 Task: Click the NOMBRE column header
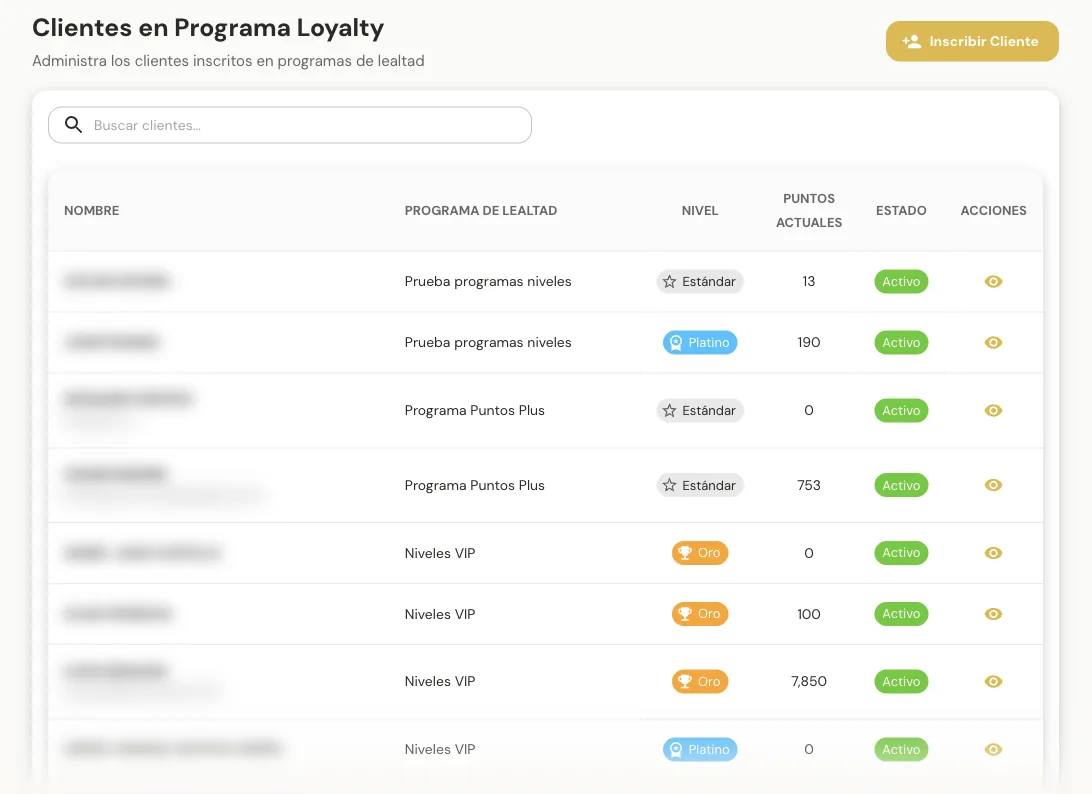pyautogui.click(x=91, y=210)
